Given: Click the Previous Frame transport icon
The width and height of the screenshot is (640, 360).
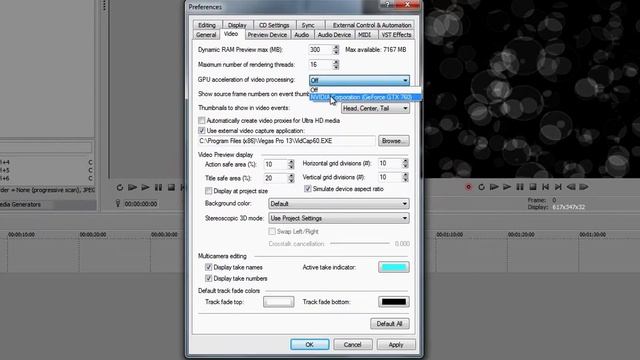Looking at the screenshot, I should click(x=571, y=187).
